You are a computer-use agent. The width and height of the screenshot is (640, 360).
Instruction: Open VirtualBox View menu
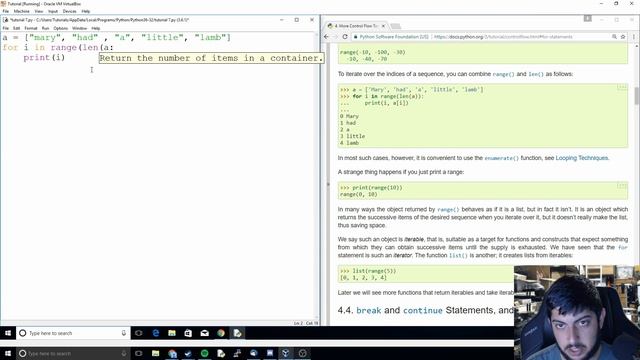pyautogui.click(x=38, y=11)
